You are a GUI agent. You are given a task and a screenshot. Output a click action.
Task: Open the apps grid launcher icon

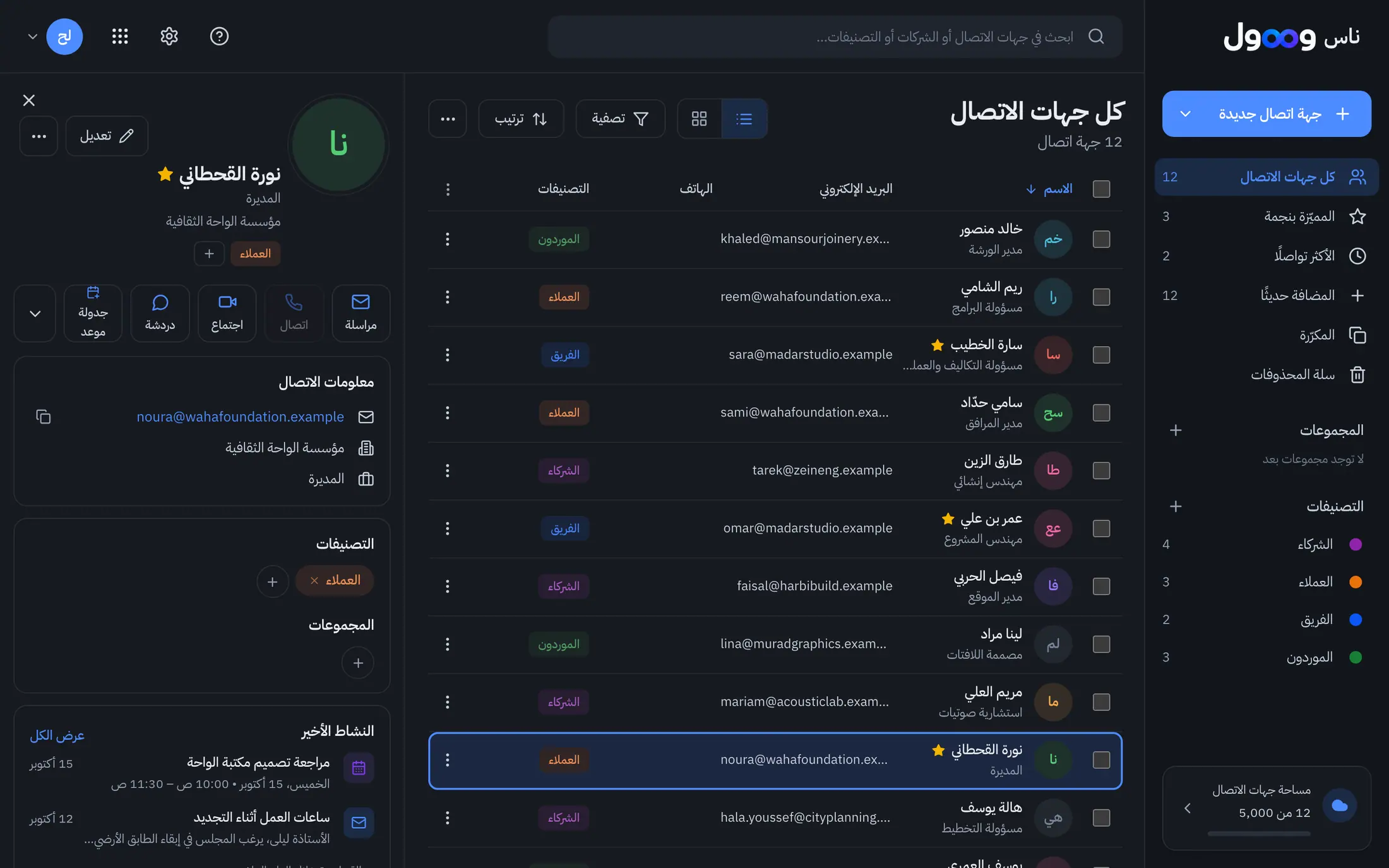120,36
